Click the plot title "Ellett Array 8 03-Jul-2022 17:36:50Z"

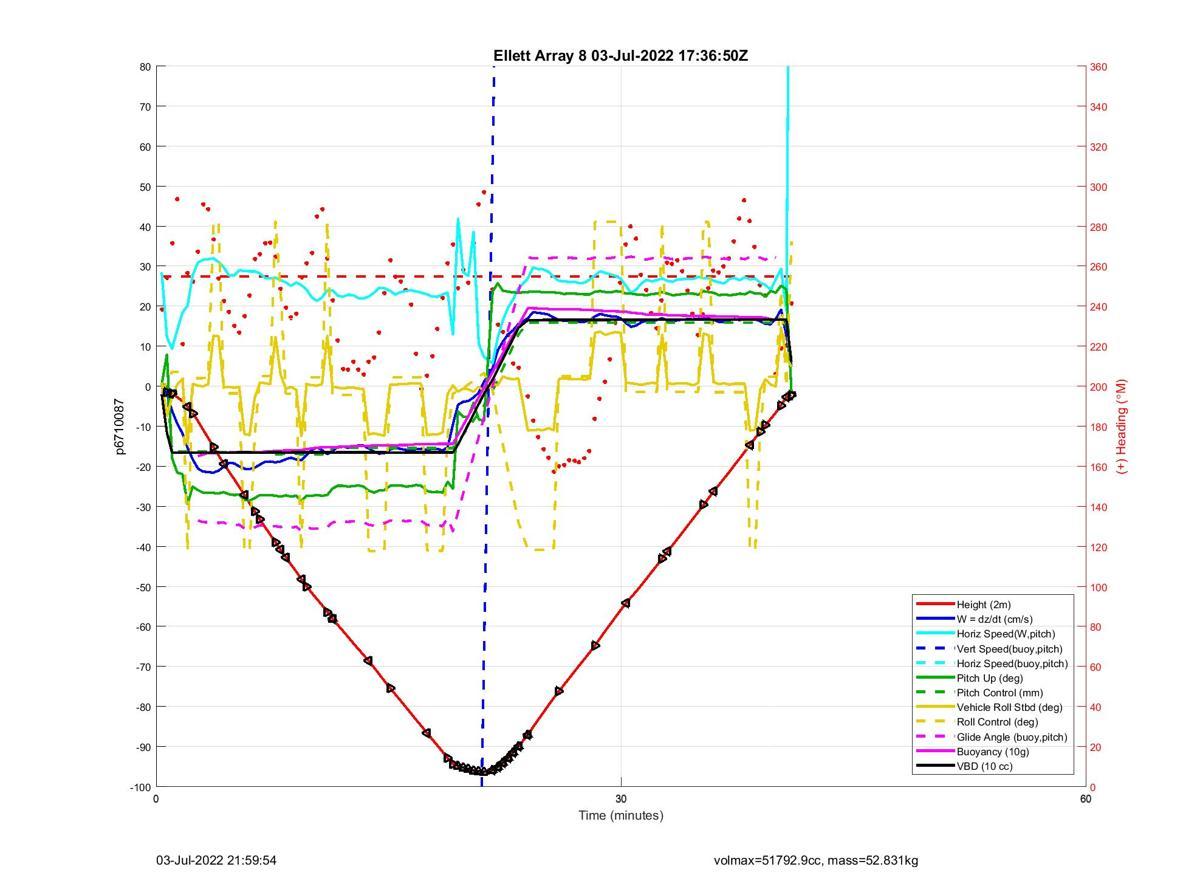coord(620,56)
